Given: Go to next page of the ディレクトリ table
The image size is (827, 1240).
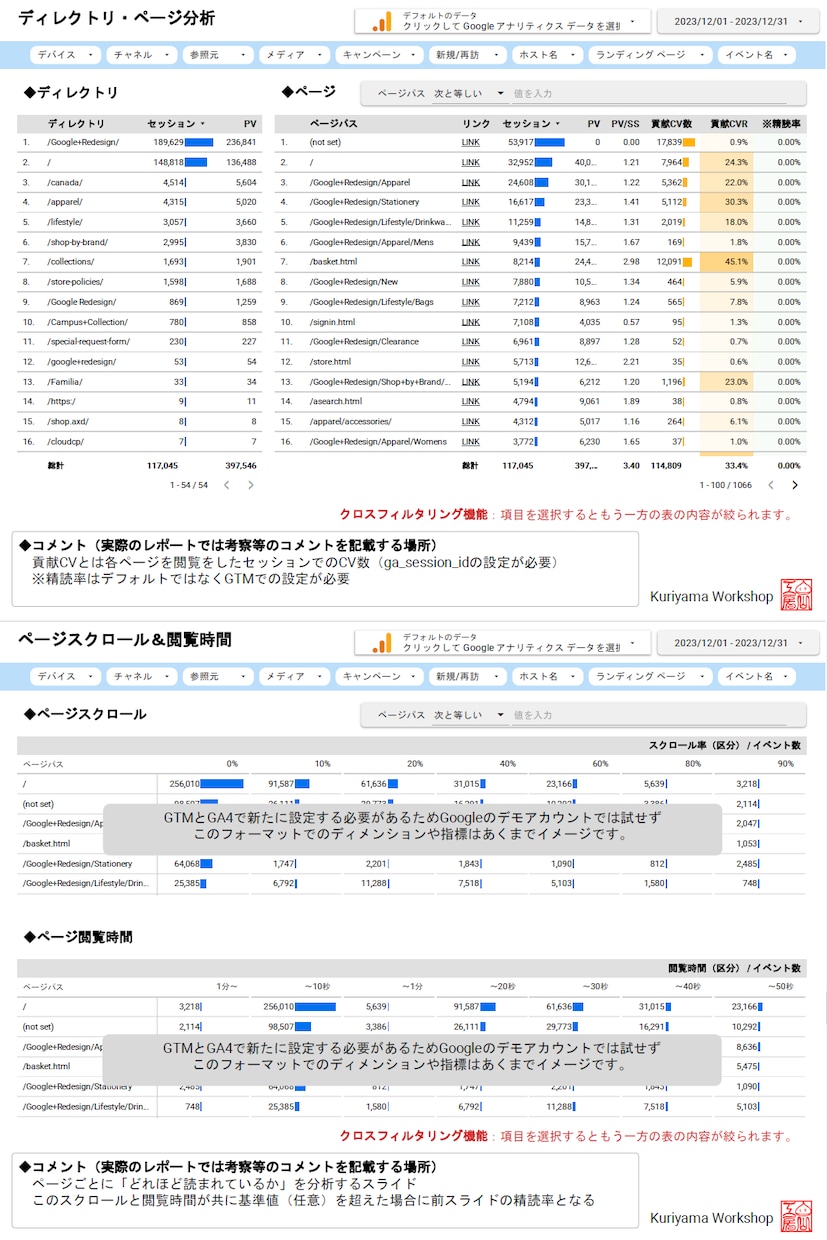Looking at the screenshot, I should pos(250,485).
